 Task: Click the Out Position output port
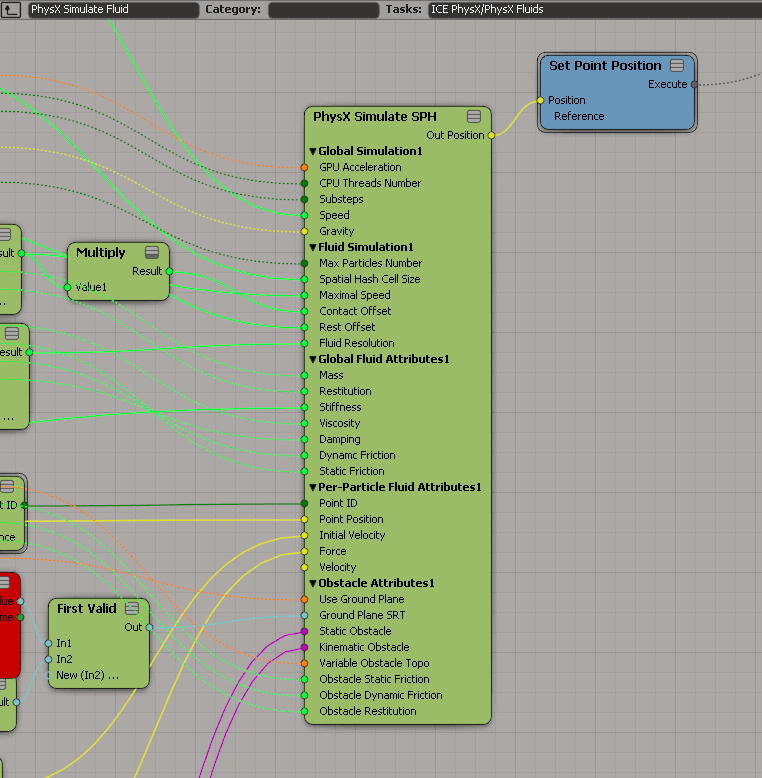pos(491,135)
